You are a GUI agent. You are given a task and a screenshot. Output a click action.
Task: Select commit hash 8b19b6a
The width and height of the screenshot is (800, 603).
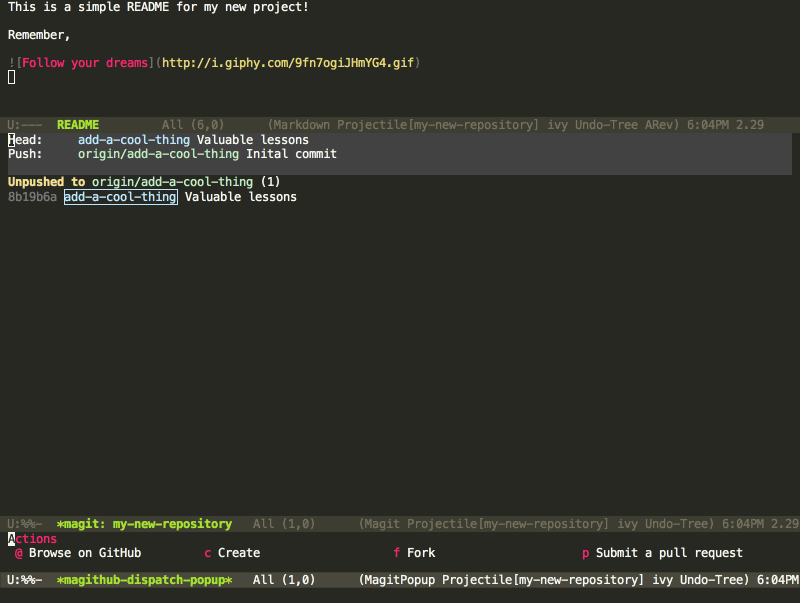tap(32, 198)
